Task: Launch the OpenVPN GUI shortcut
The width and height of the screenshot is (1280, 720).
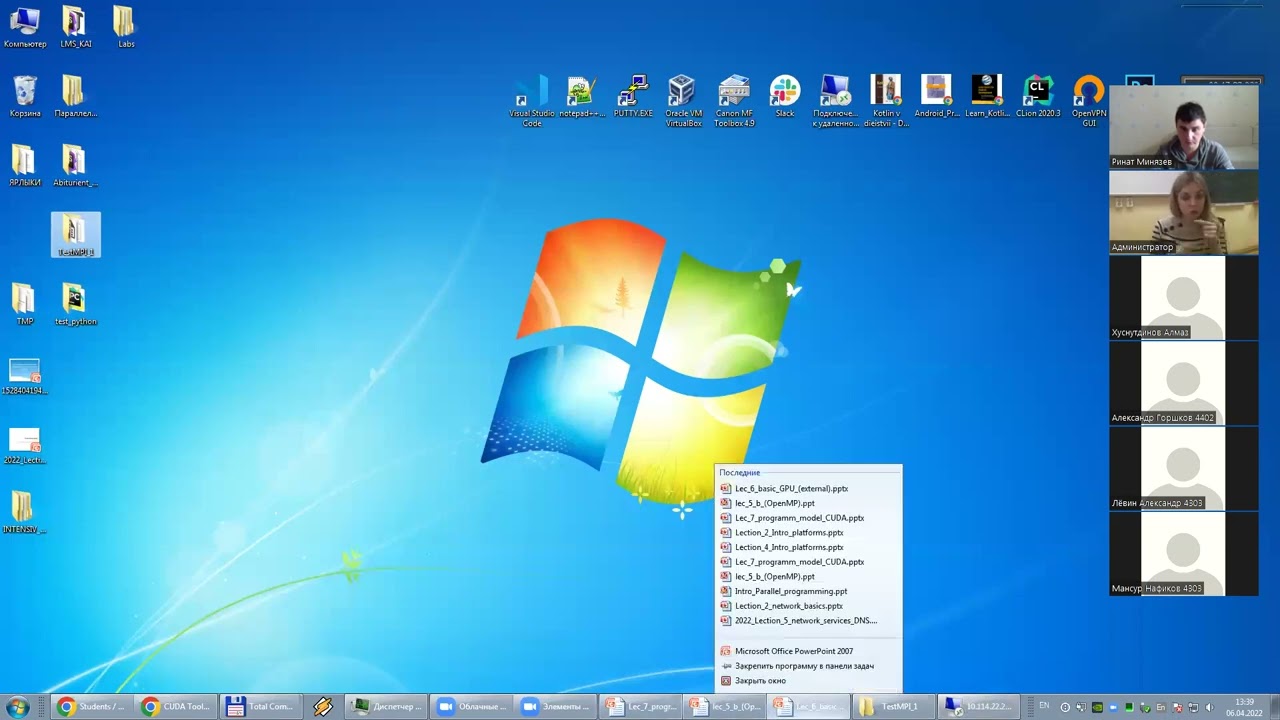Action: tap(1089, 102)
